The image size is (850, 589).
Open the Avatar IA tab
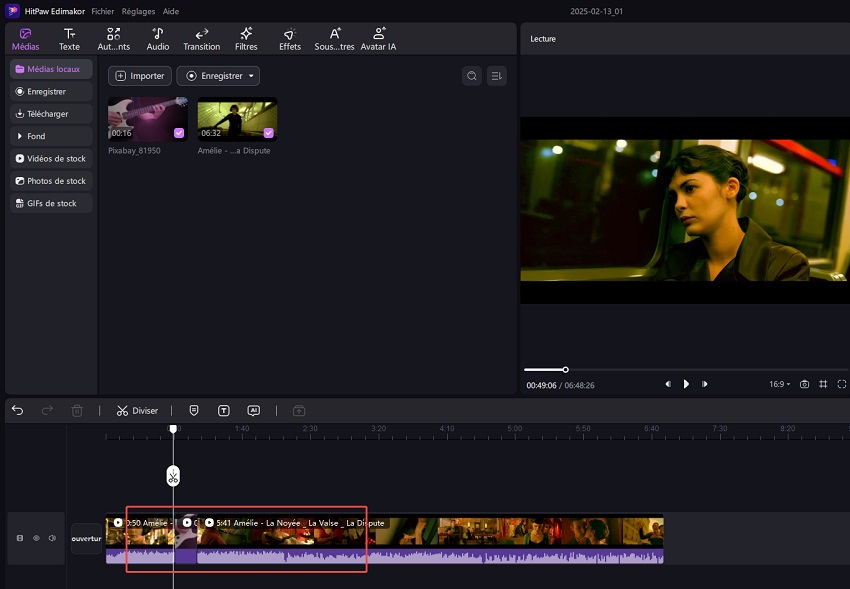pos(378,40)
